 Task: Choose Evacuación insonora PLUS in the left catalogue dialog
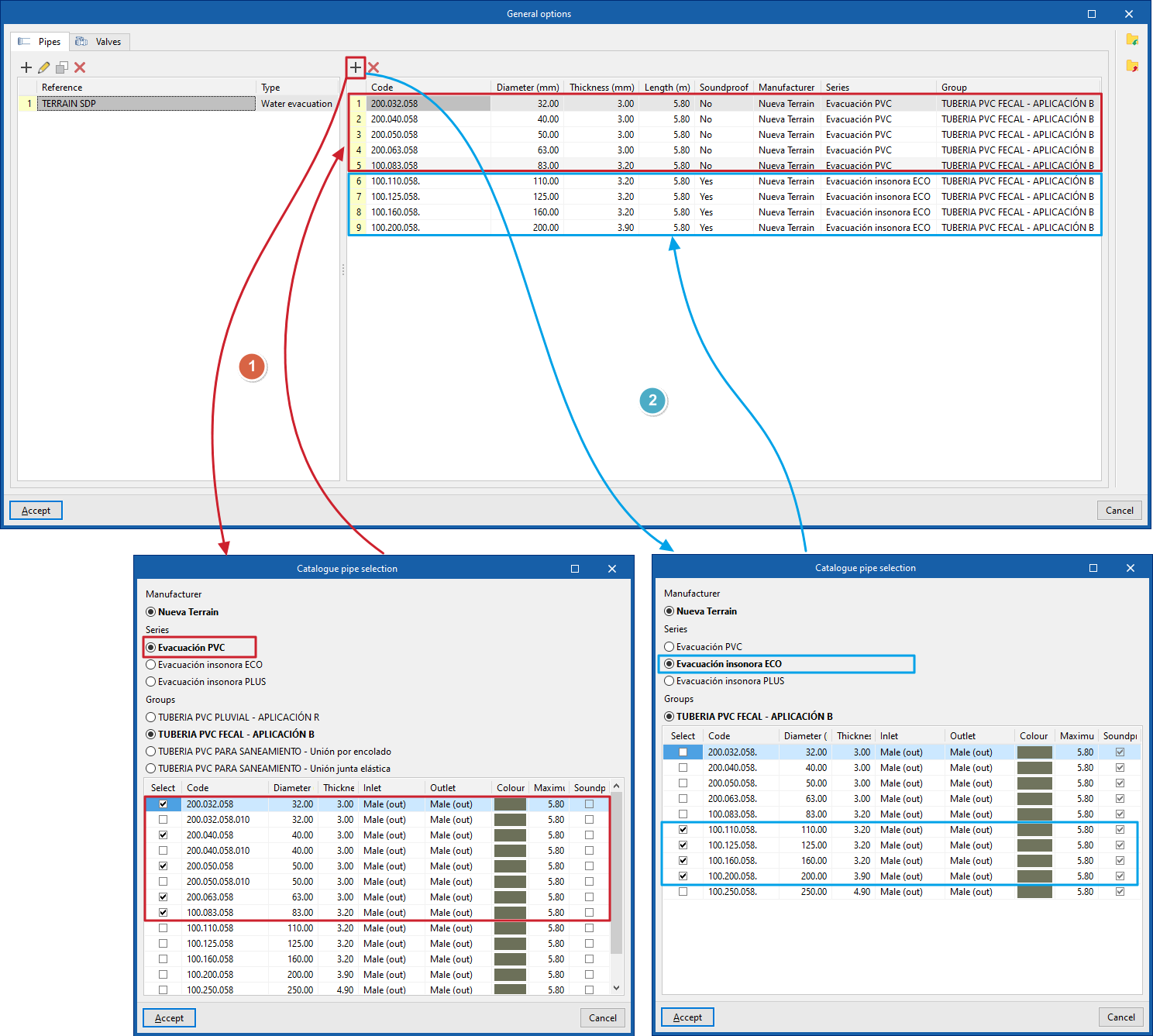[206, 682]
